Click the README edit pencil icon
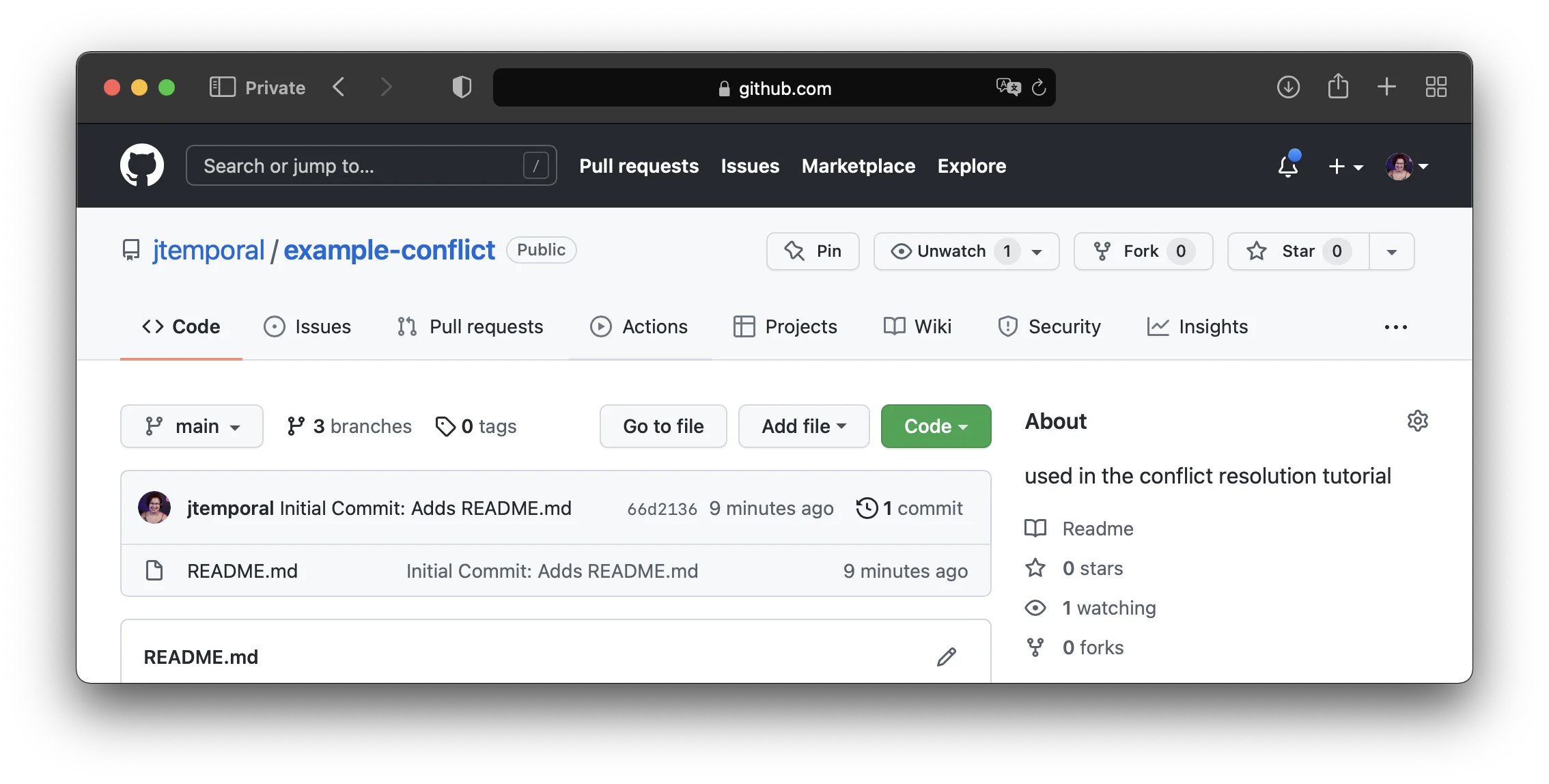The height and width of the screenshot is (784, 1549). [x=946, y=657]
